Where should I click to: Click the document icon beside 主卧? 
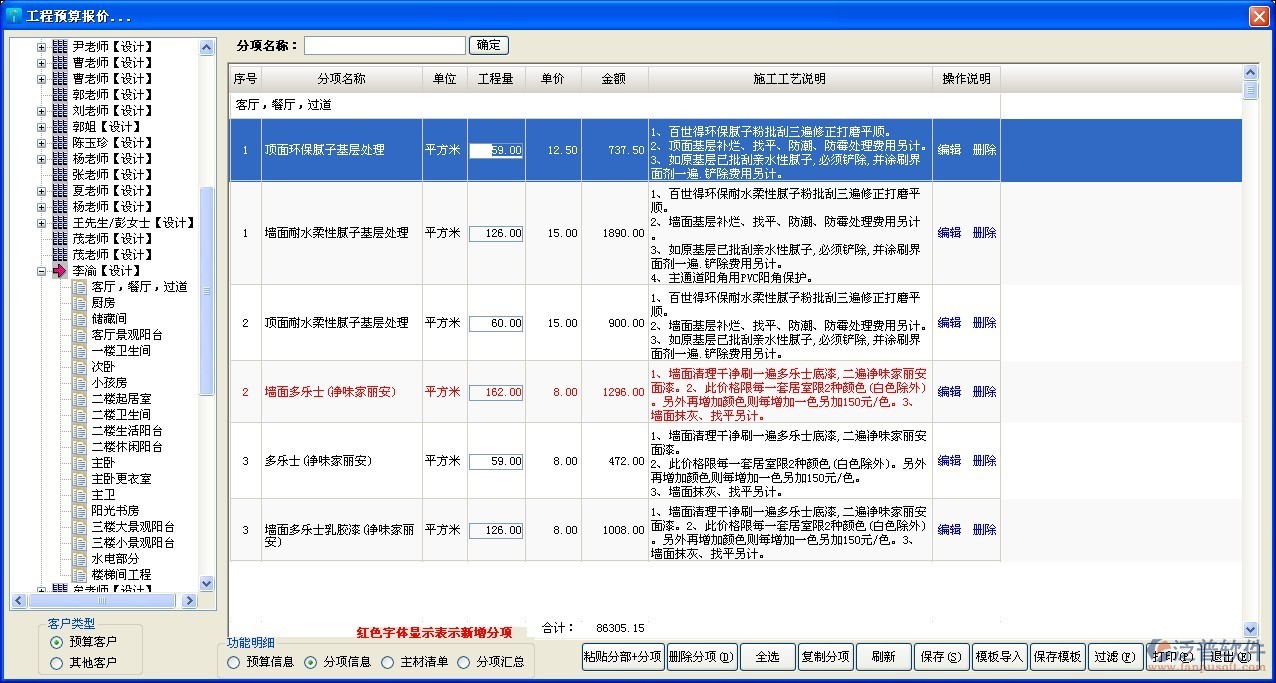pos(79,463)
